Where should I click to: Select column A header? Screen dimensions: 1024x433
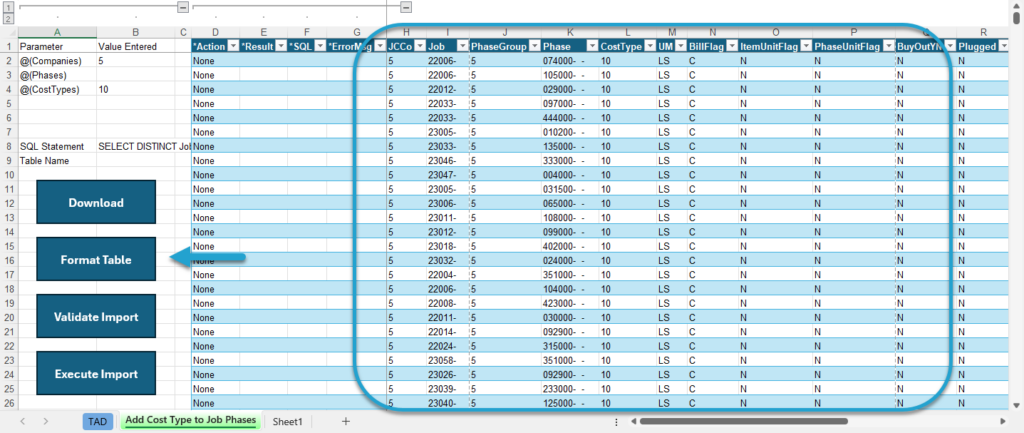pyautogui.click(x=57, y=31)
